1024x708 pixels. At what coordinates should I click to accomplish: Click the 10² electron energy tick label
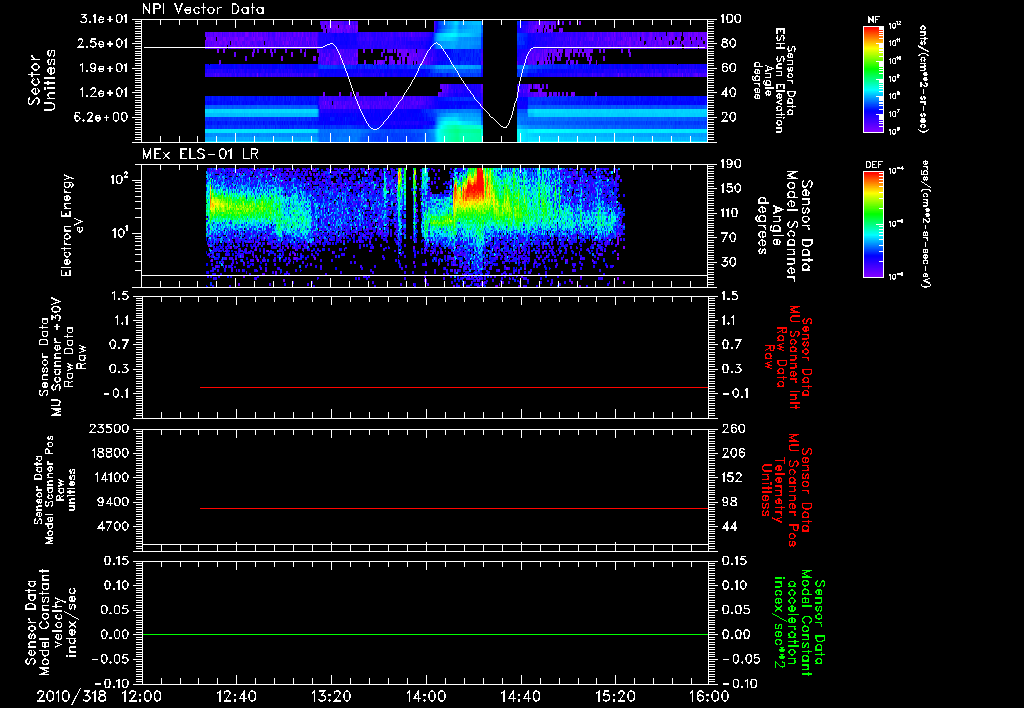[119, 180]
